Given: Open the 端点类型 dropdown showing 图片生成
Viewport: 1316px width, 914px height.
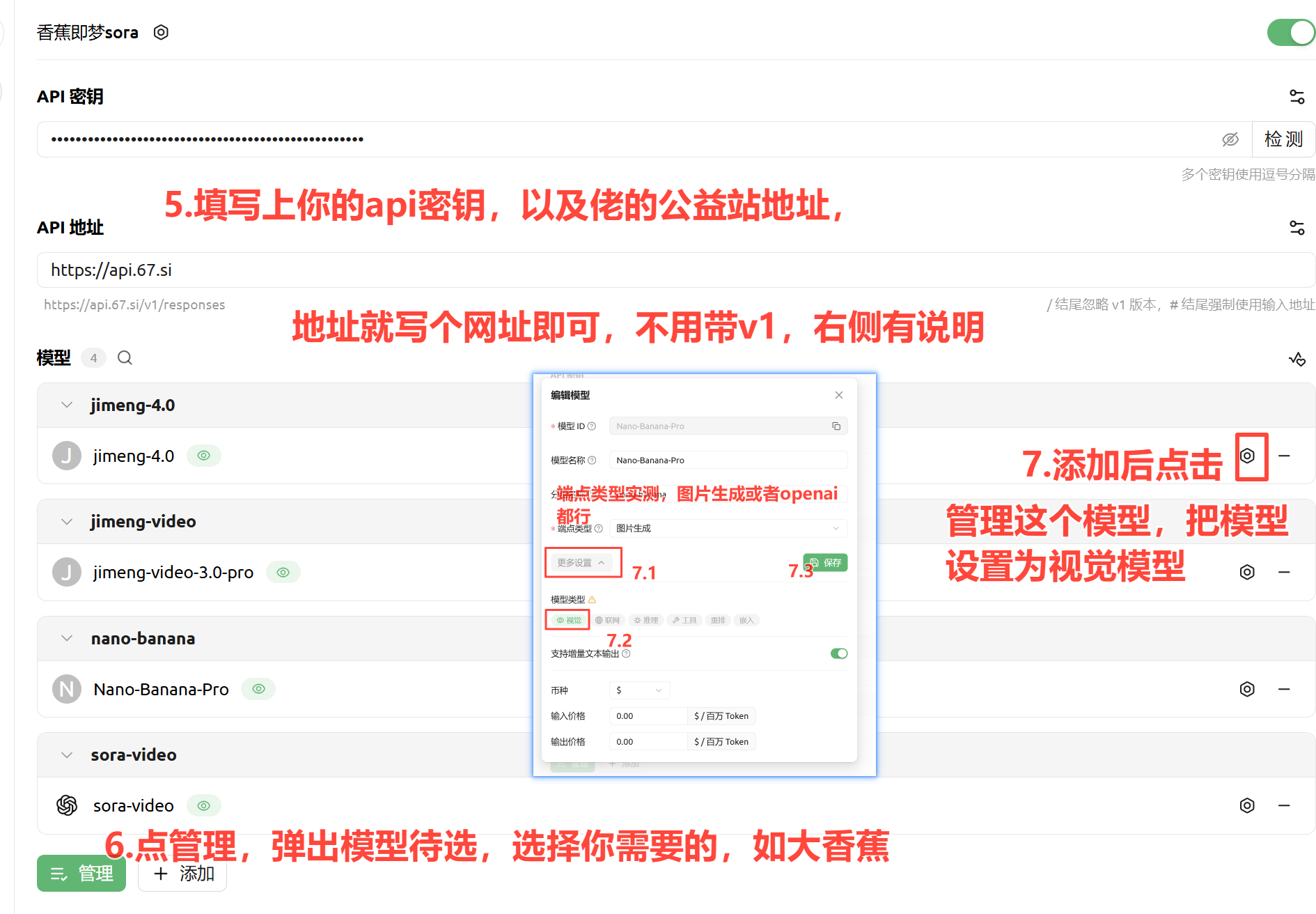Looking at the screenshot, I should click(x=728, y=528).
